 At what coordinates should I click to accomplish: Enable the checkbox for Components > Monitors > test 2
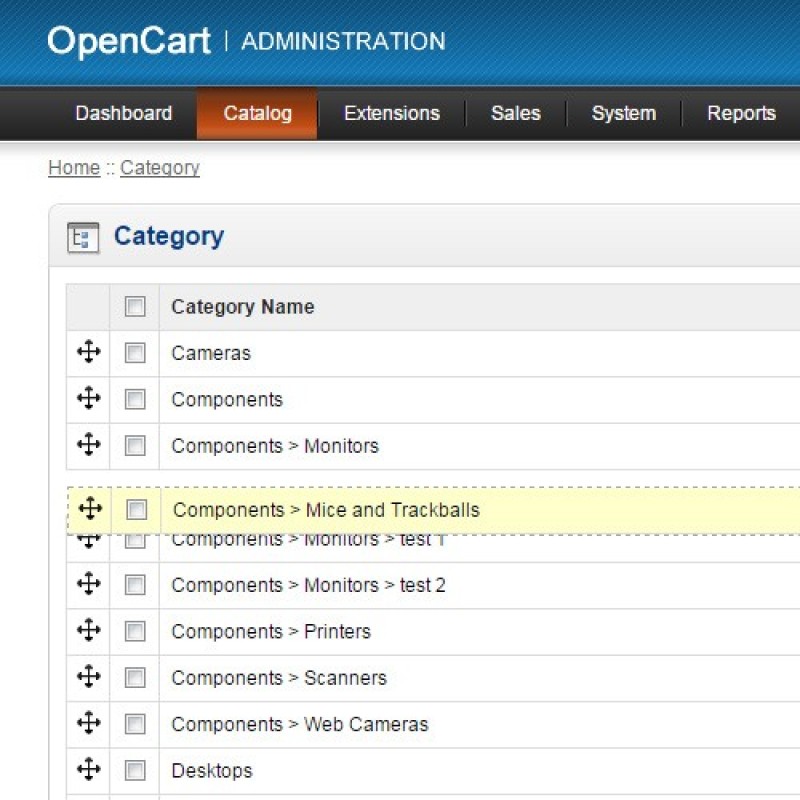[x=135, y=584]
